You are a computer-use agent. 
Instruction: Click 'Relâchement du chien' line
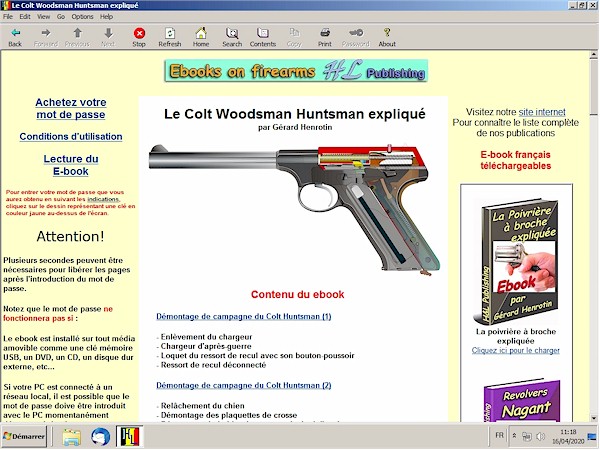(201, 406)
